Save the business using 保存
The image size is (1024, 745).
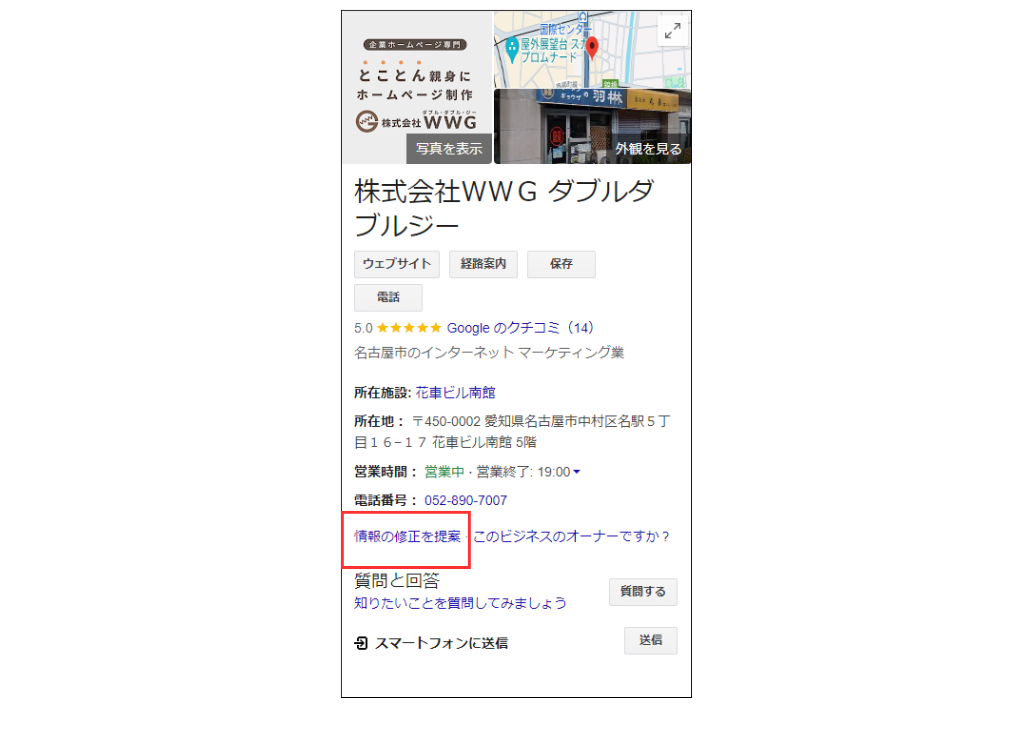point(561,263)
